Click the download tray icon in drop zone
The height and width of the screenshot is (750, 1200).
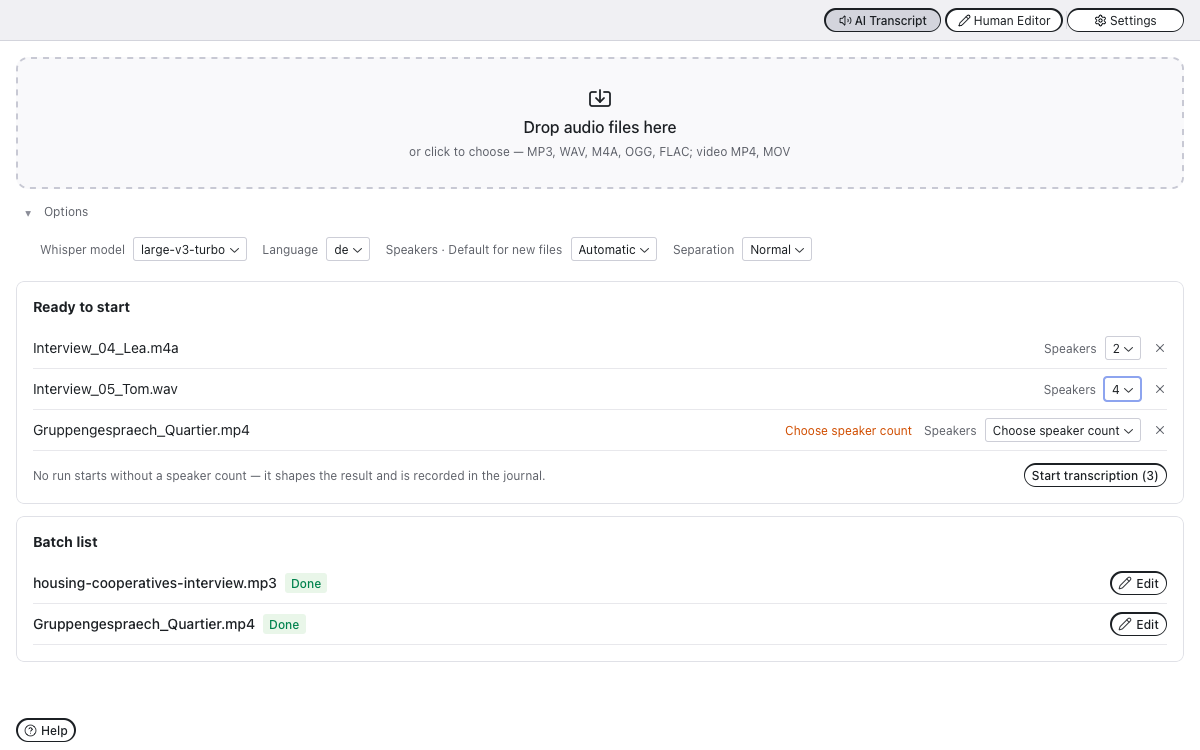(600, 98)
